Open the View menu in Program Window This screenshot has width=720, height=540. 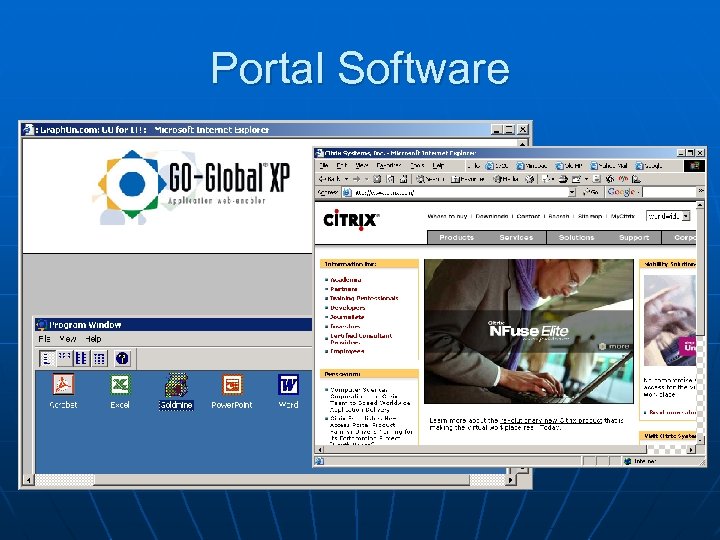(x=68, y=339)
